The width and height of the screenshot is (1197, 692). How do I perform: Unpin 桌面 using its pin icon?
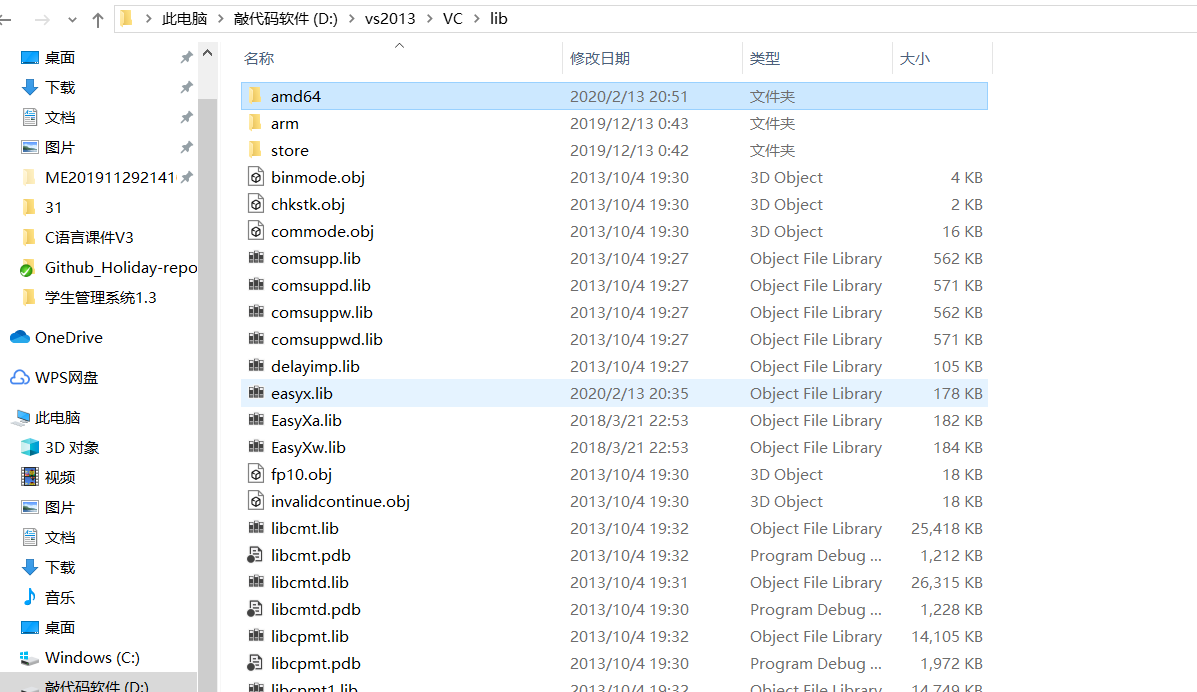click(186, 57)
